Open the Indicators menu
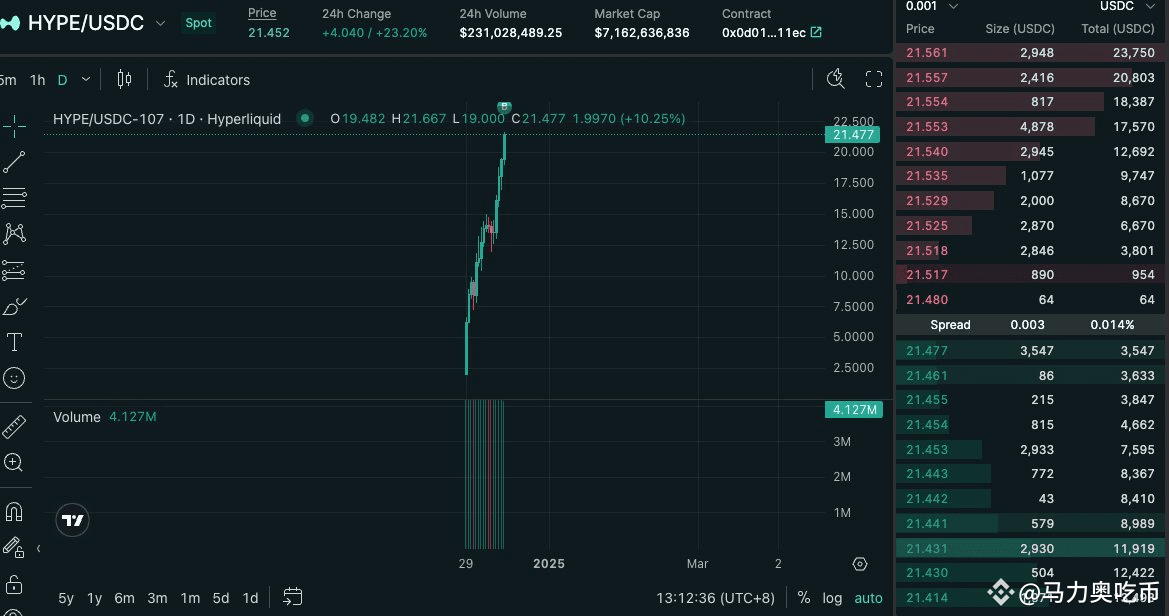1169x616 pixels. click(x=207, y=80)
